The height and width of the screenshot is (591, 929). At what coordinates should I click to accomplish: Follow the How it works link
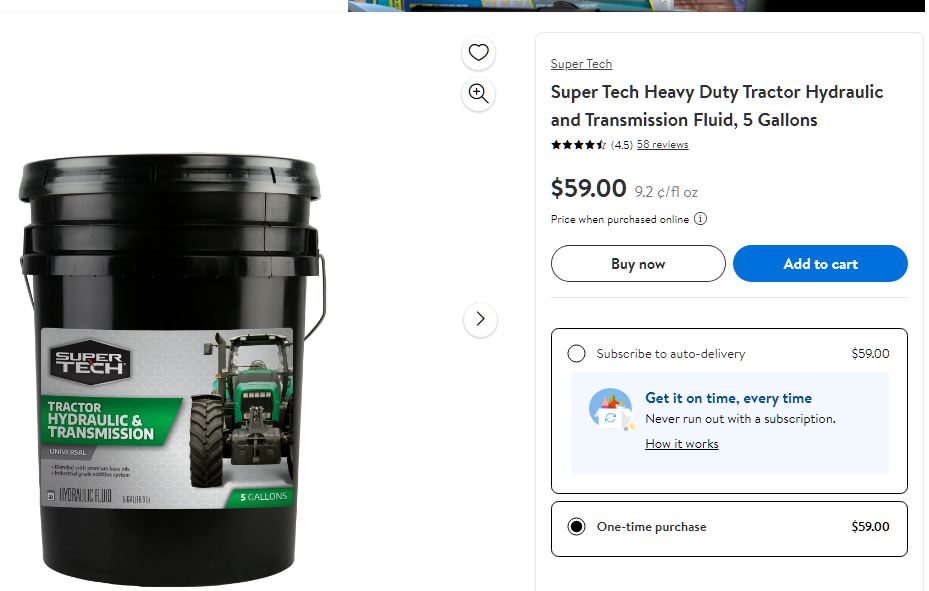coord(682,444)
